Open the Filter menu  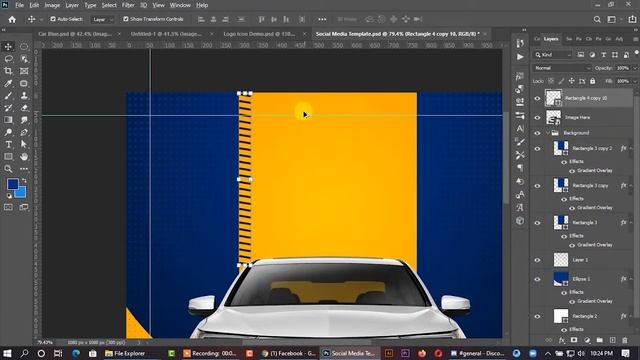click(x=128, y=5)
